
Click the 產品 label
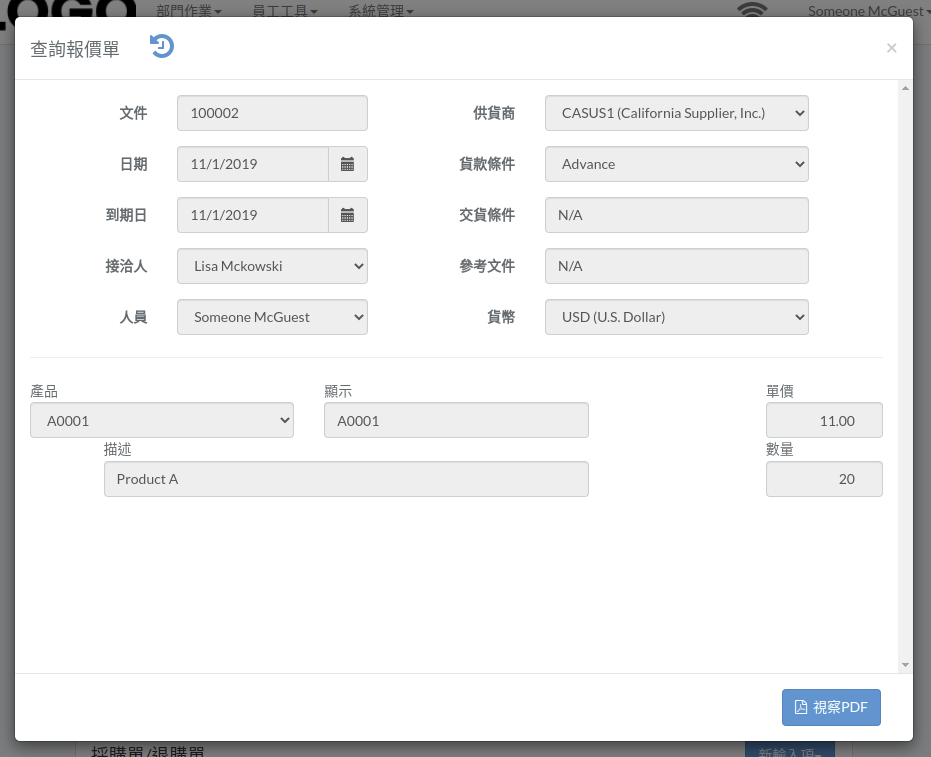44,391
